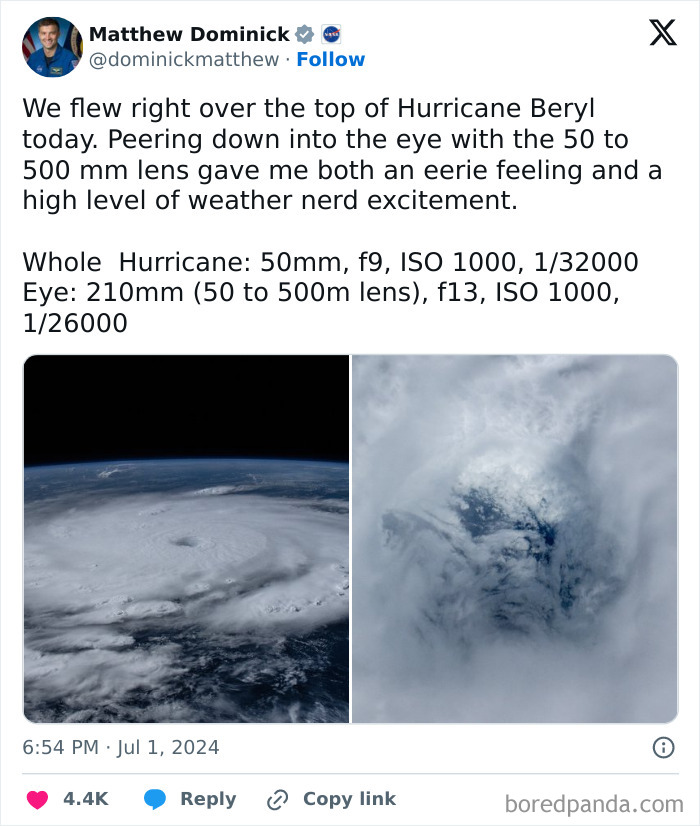Open the tweet via the Jul 1, 2024 timestamp
The height and width of the screenshot is (826, 700).
click(121, 747)
